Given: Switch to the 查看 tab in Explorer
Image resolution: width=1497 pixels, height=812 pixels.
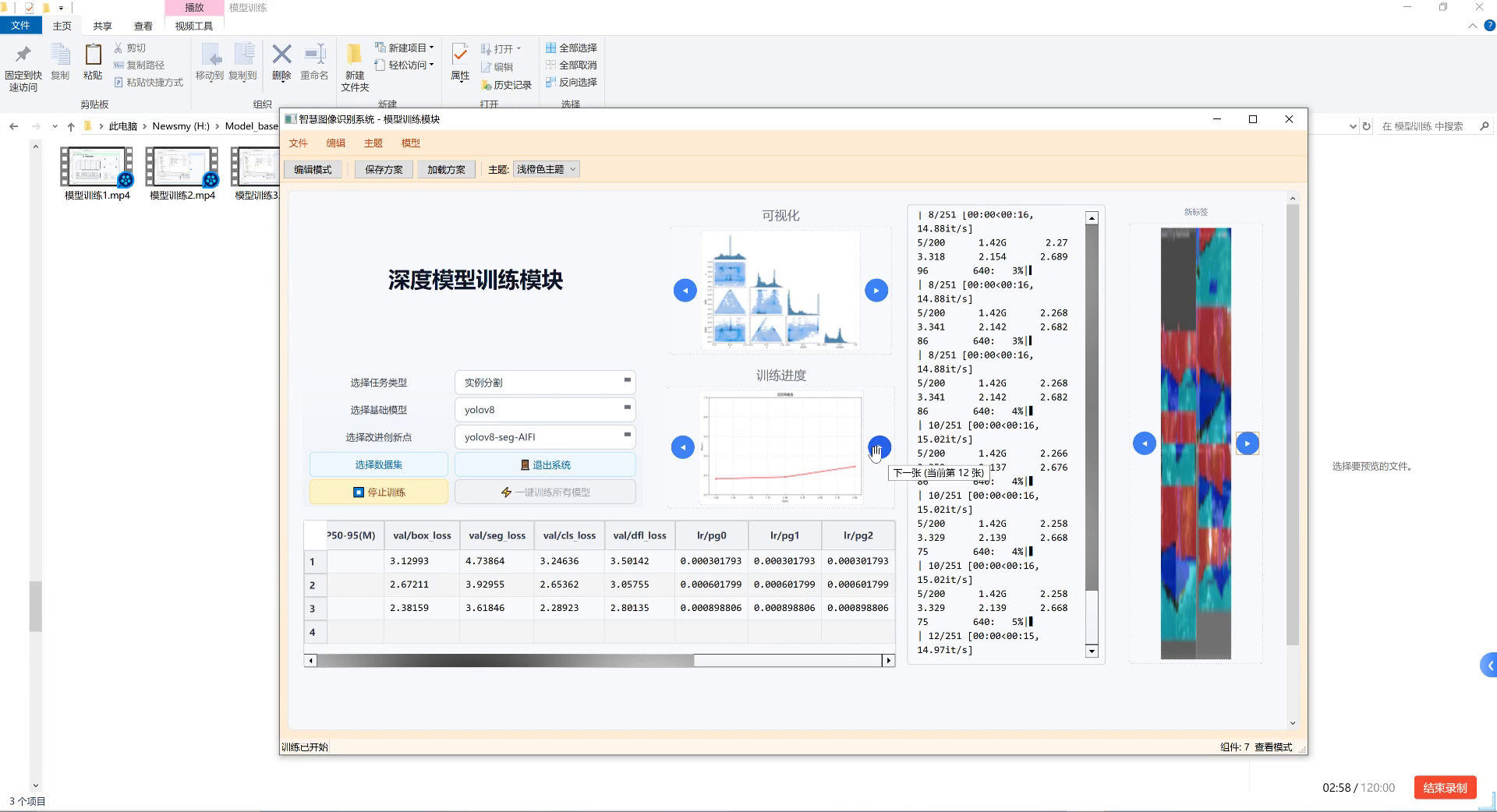Looking at the screenshot, I should [143, 26].
